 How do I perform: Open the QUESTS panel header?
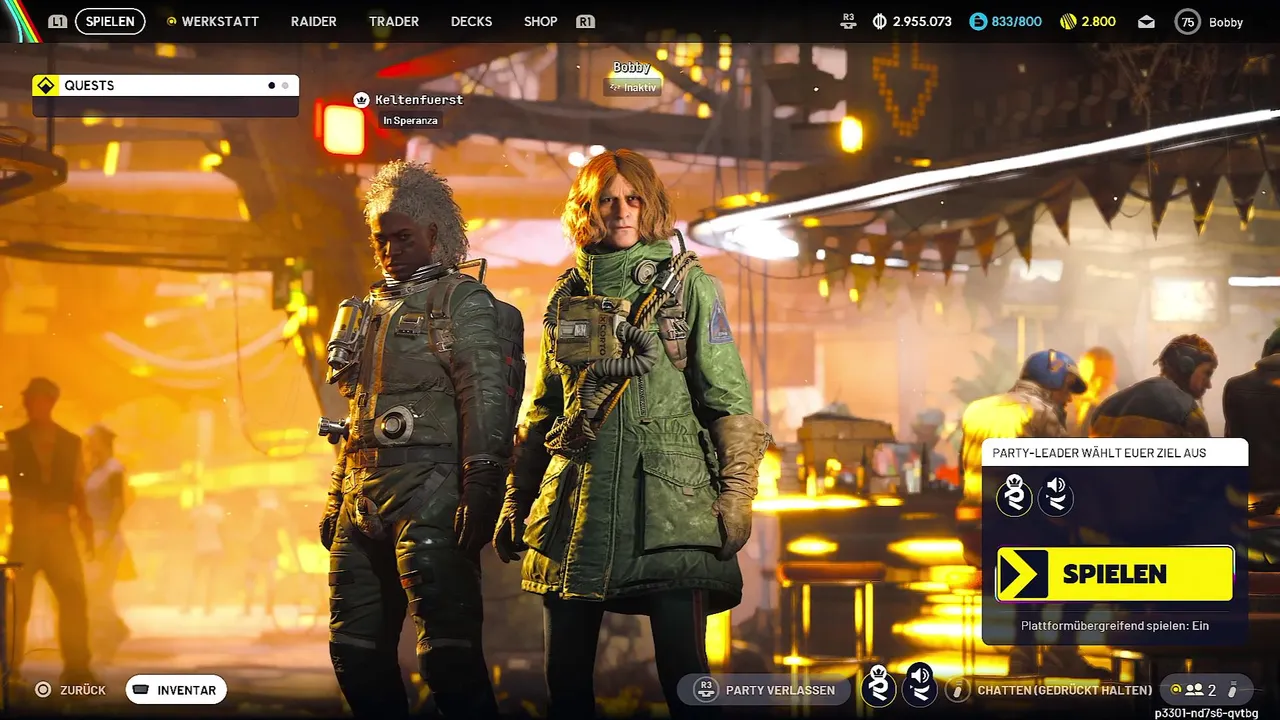[166, 85]
